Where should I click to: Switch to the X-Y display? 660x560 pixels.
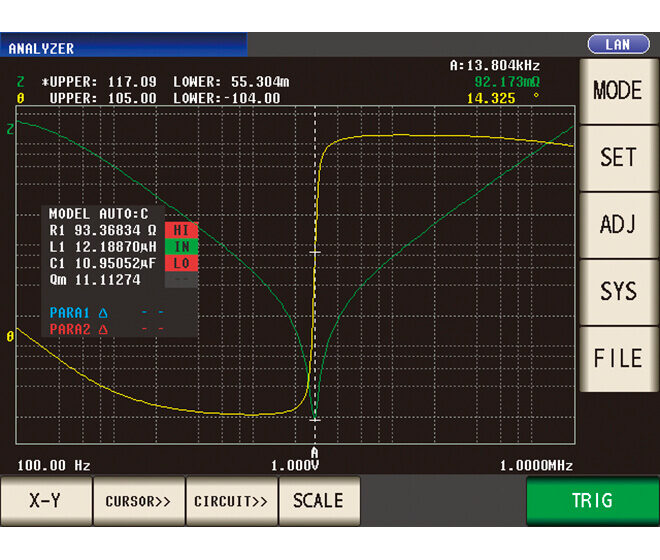tap(45, 501)
